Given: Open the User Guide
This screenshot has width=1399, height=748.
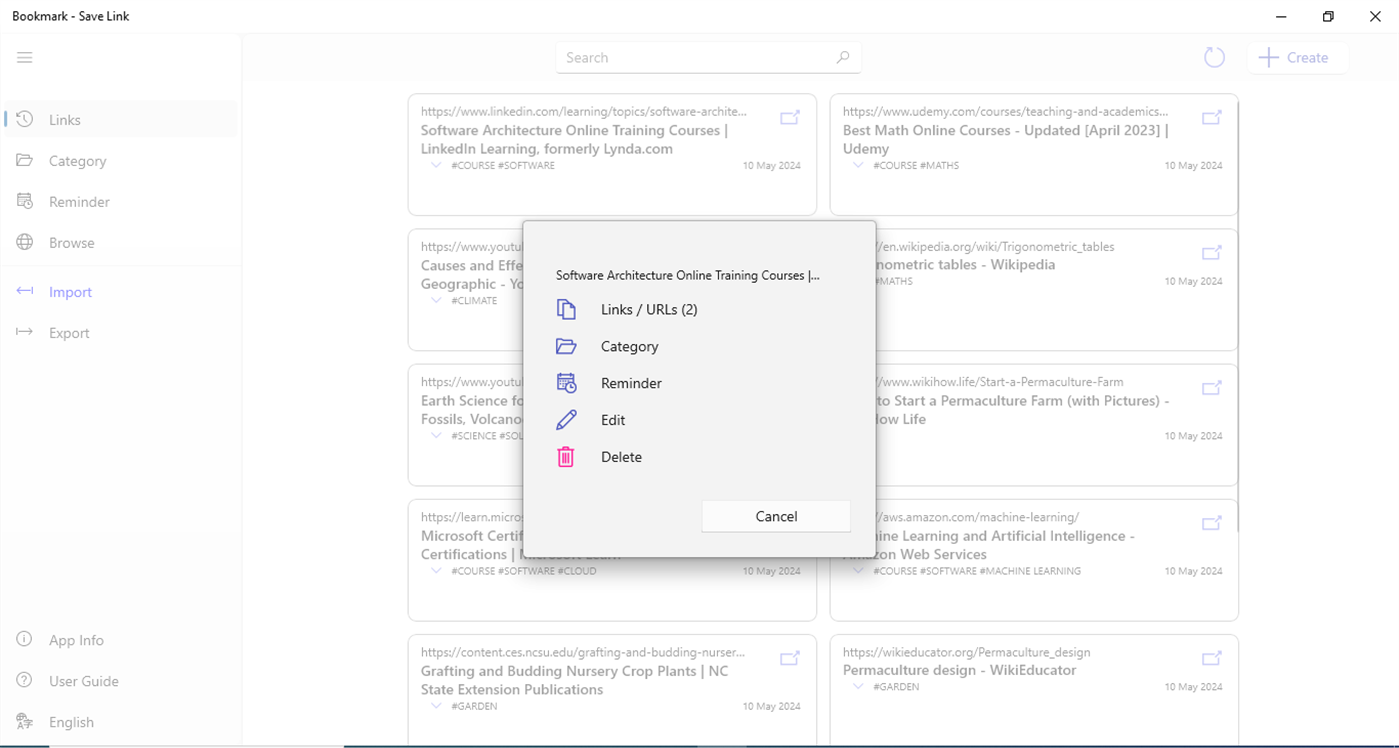Looking at the screenshot, I should [83, 680].
